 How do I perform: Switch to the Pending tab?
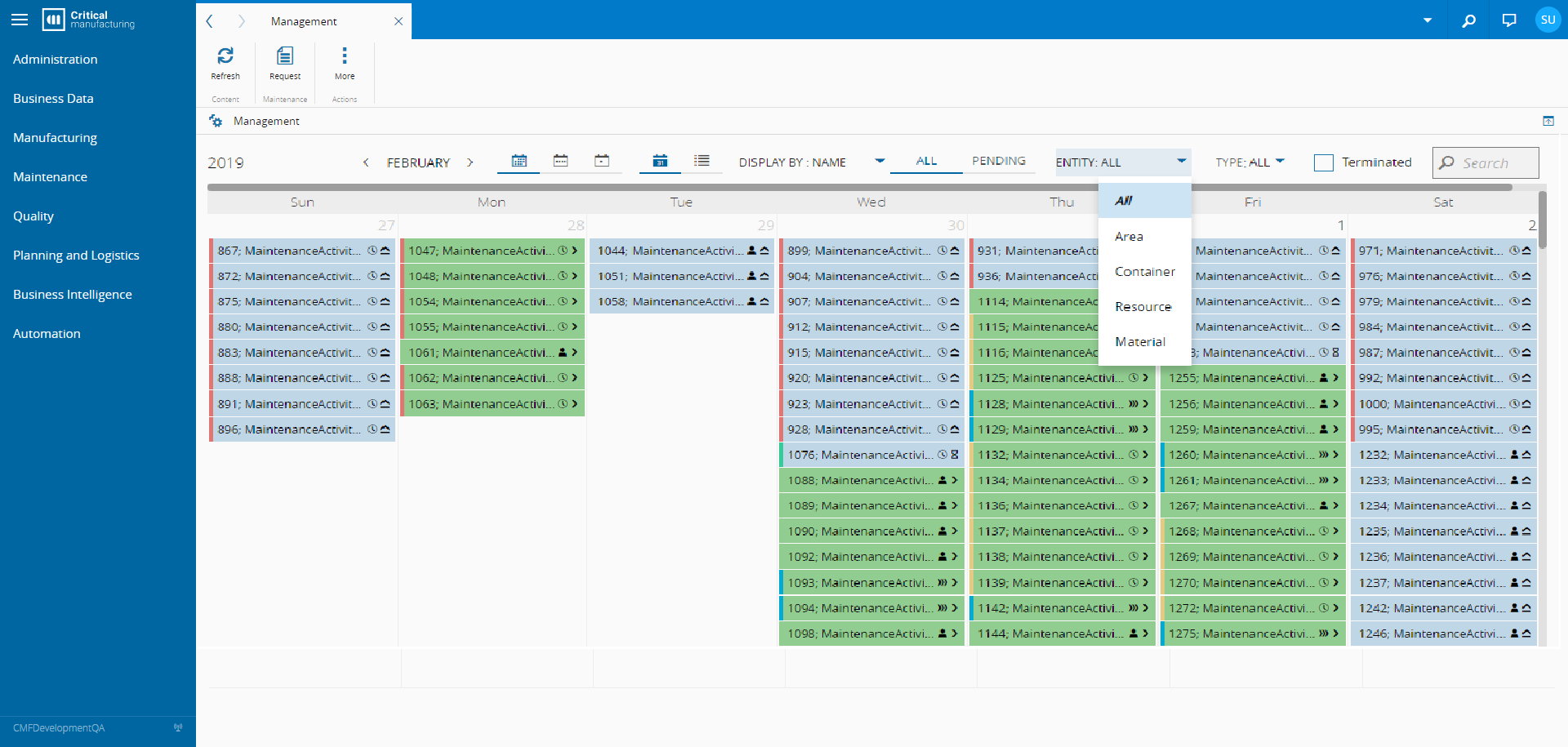(998, 162)
